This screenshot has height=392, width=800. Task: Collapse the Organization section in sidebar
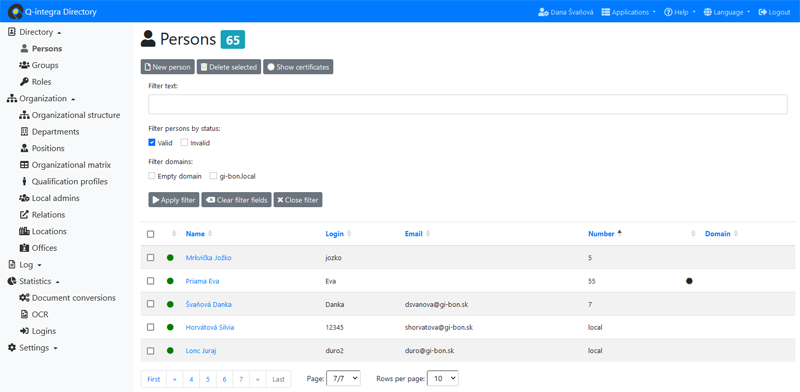pos(41,99)
